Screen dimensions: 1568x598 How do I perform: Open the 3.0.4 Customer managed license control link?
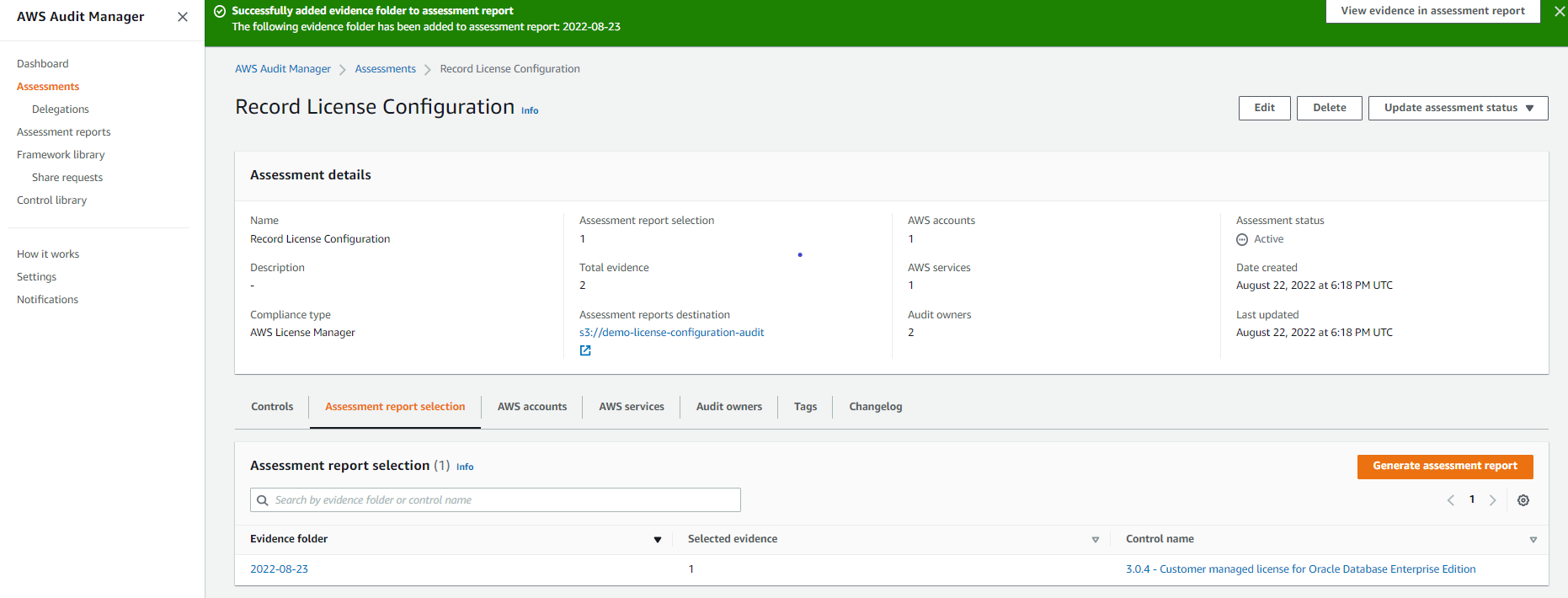(1301, 569)
